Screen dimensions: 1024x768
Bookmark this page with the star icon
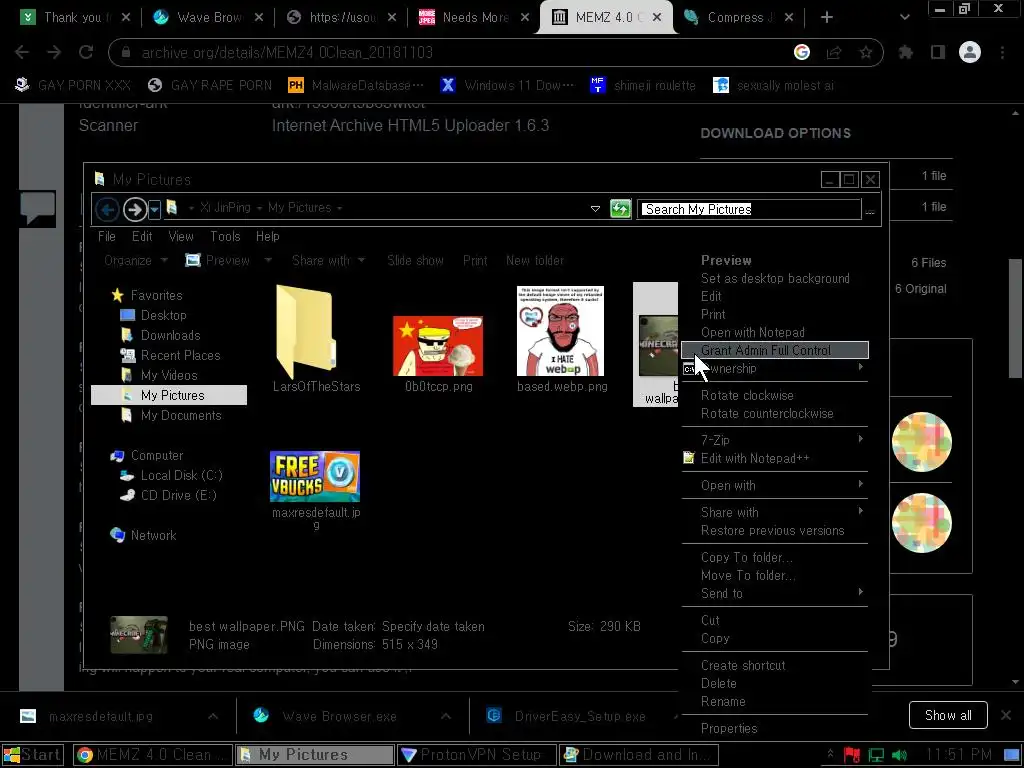click(865, 52)
